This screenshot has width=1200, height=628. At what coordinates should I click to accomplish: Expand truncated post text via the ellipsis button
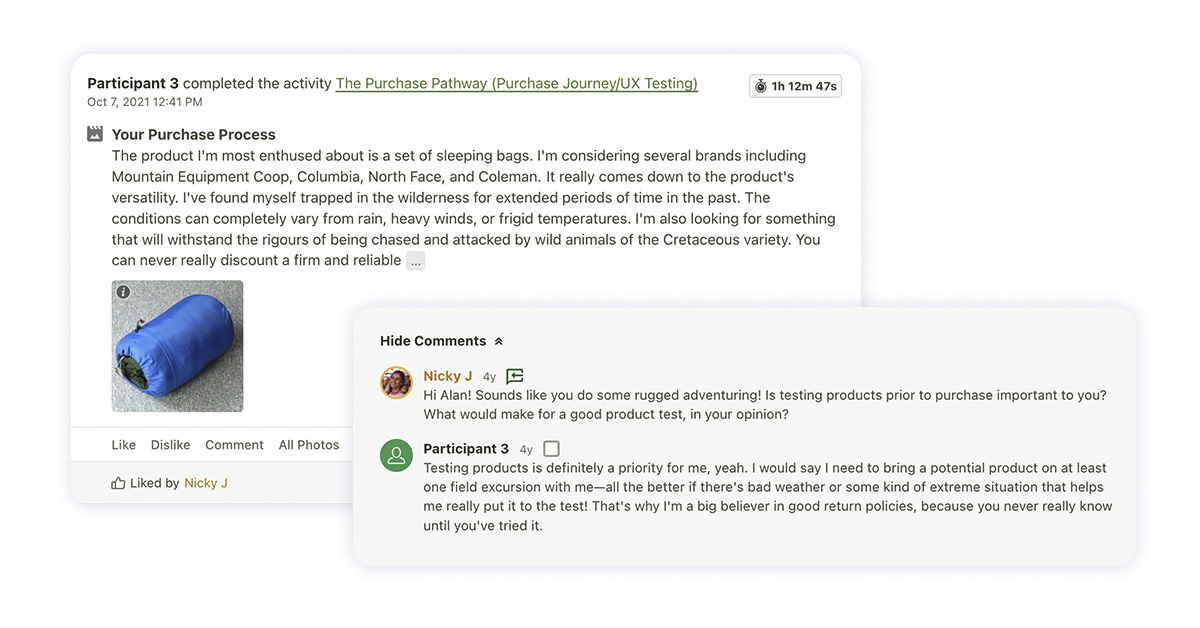tap(416, 261)
